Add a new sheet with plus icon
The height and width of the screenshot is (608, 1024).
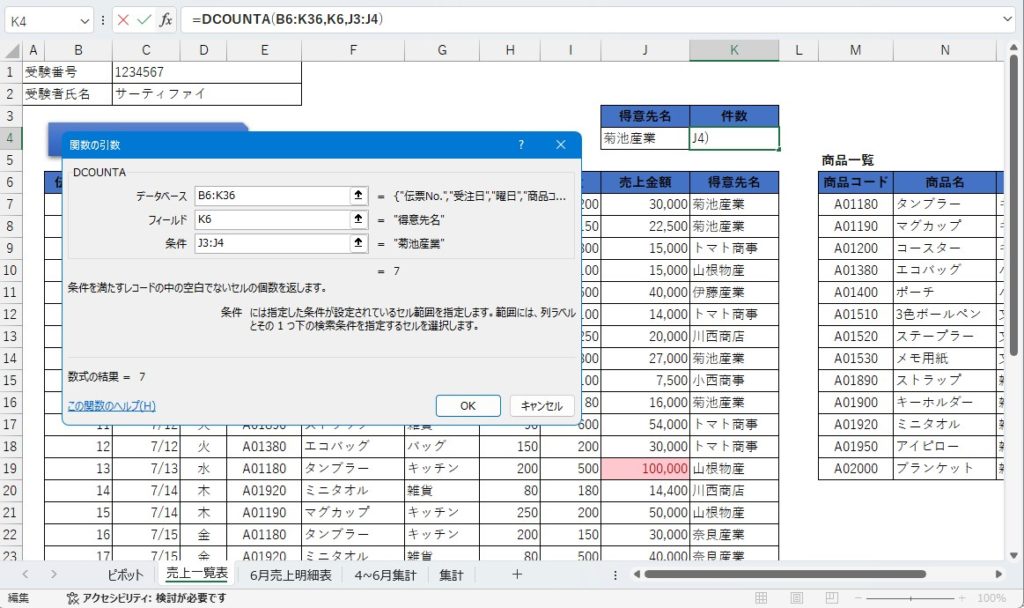516,574
